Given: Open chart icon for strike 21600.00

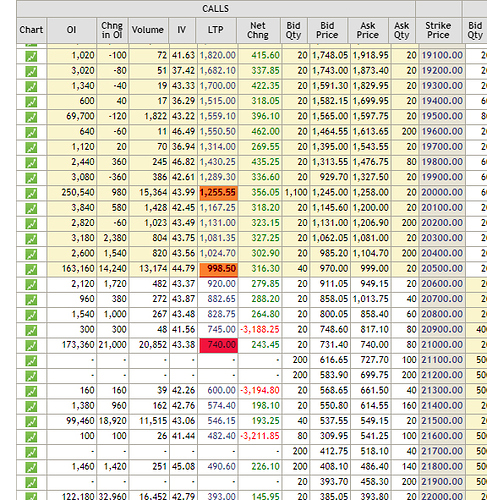Looking at the screenshot, I should pyautogui.click(x=31, y=437).
